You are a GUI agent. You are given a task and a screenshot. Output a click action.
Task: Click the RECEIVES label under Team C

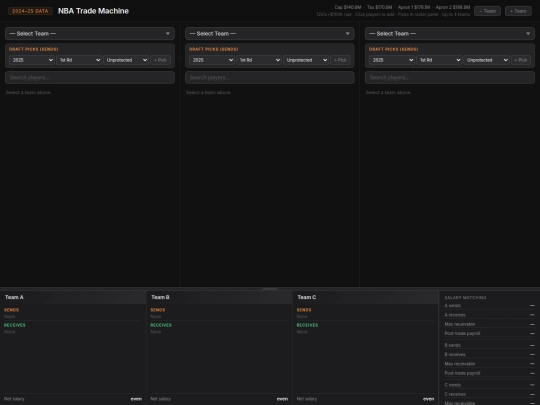(x=307, y=325)
